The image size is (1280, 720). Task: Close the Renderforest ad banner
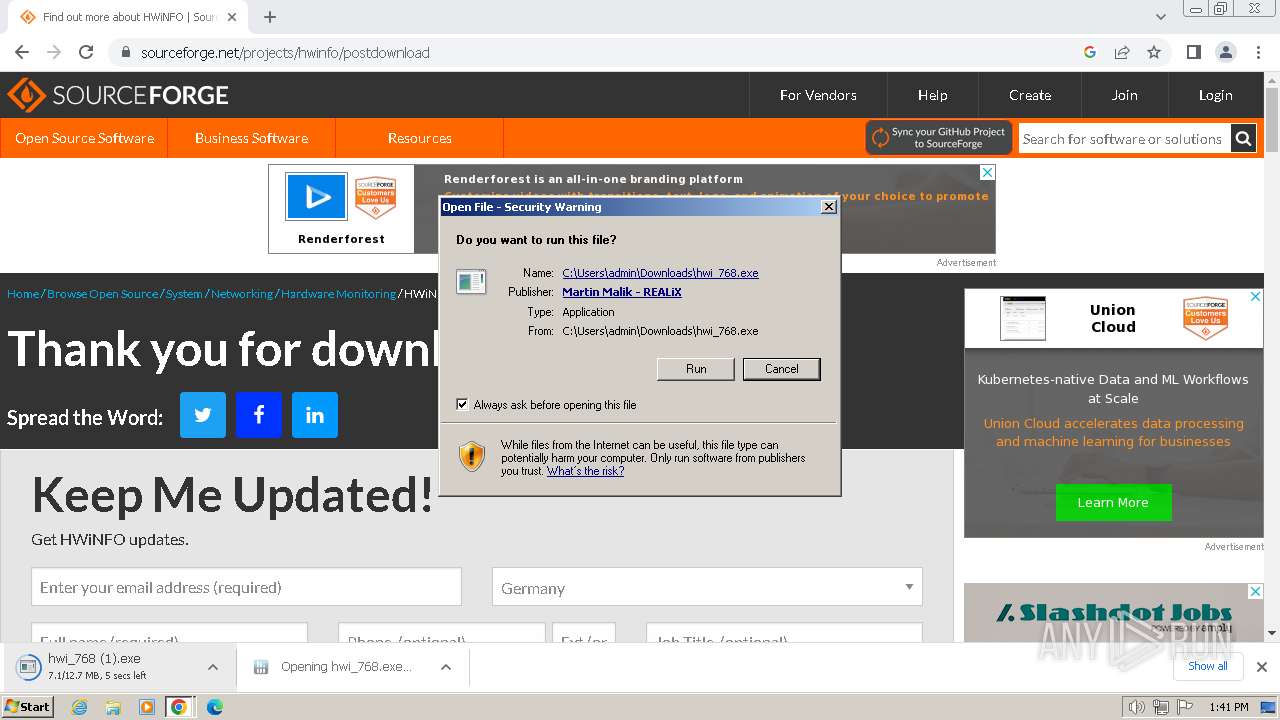pyautogui.click(x=987, y=173)
